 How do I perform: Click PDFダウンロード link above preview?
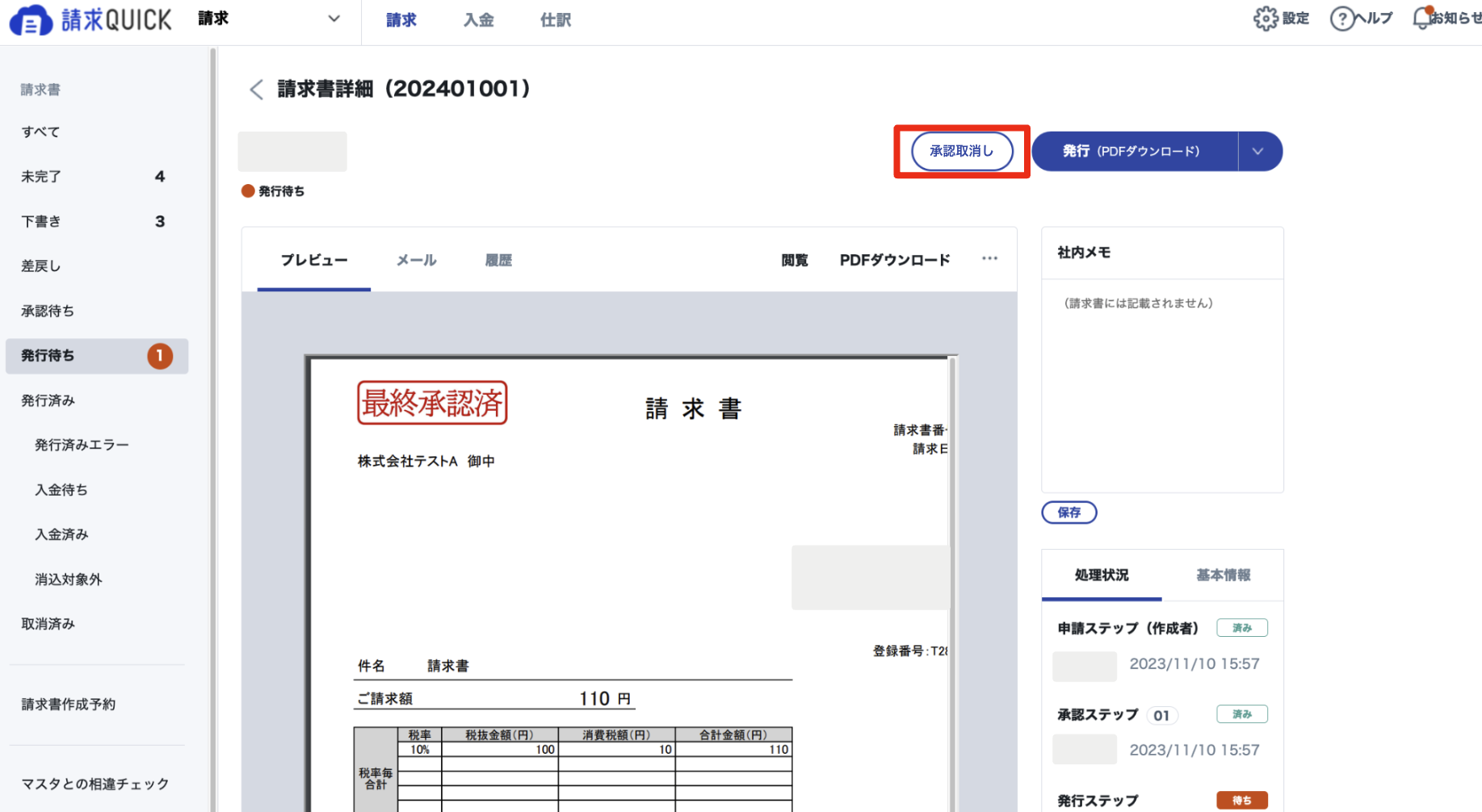pos(894,260)
